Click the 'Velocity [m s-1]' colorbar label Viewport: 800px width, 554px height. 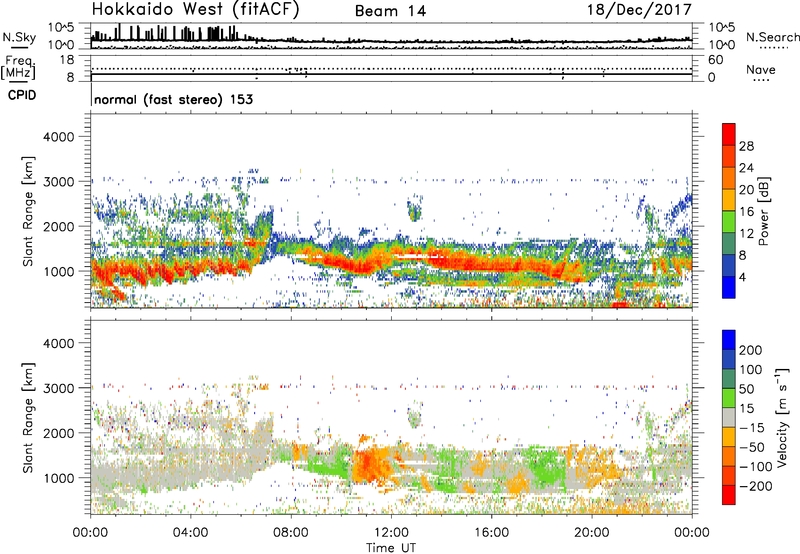pyautogui.click(x=781, y=417)
